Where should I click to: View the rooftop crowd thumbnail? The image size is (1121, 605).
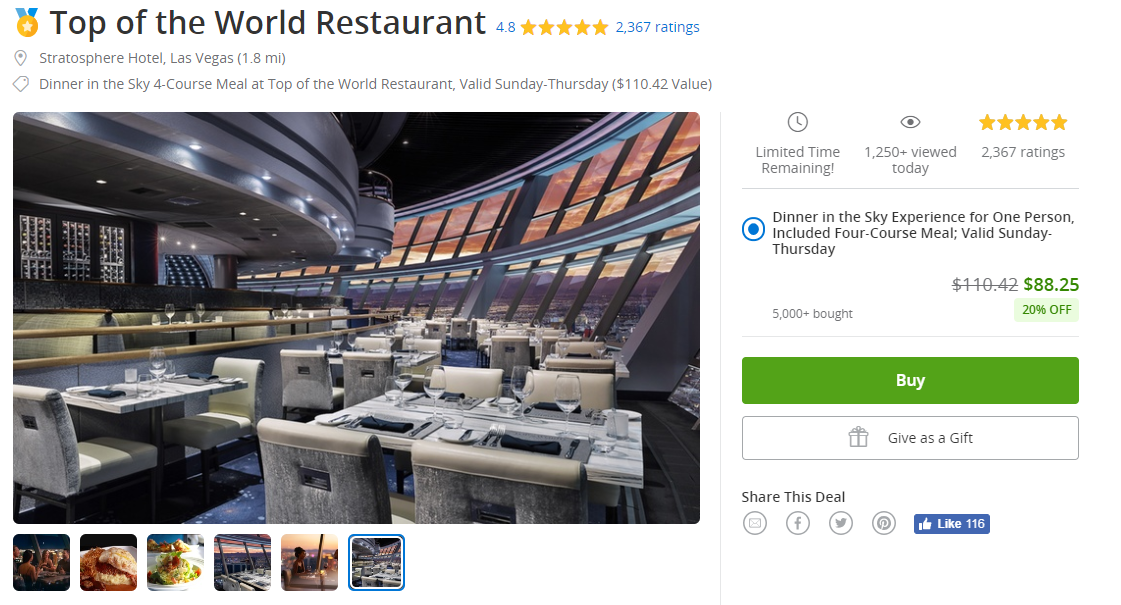pyautogui.click(x=41, y=562)
